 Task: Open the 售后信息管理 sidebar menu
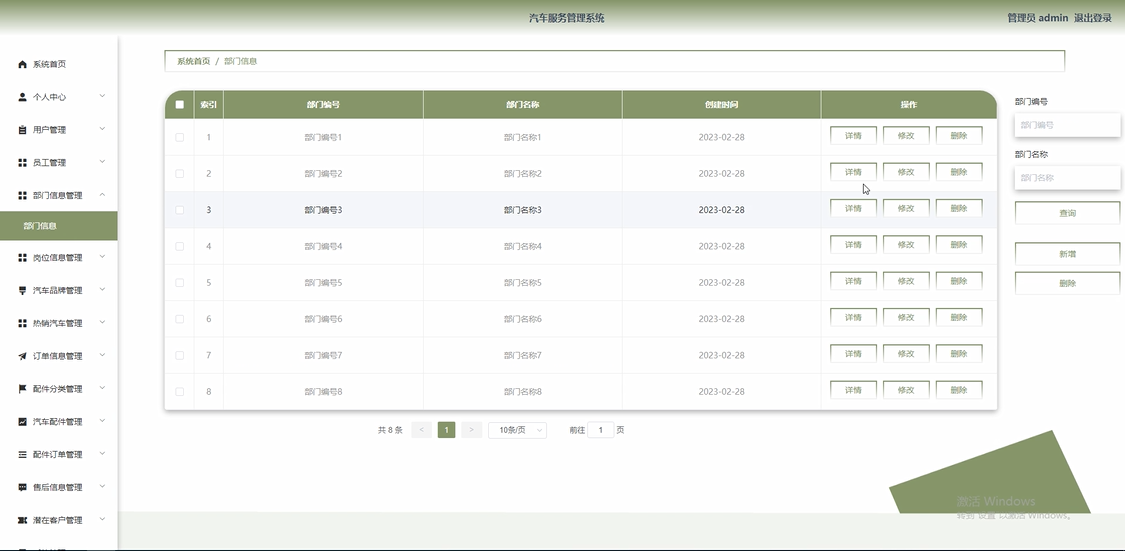click(59, 487)
